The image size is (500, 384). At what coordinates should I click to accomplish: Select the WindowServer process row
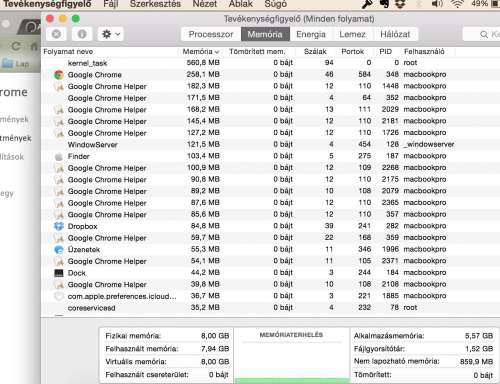click(x=270, y=145)
